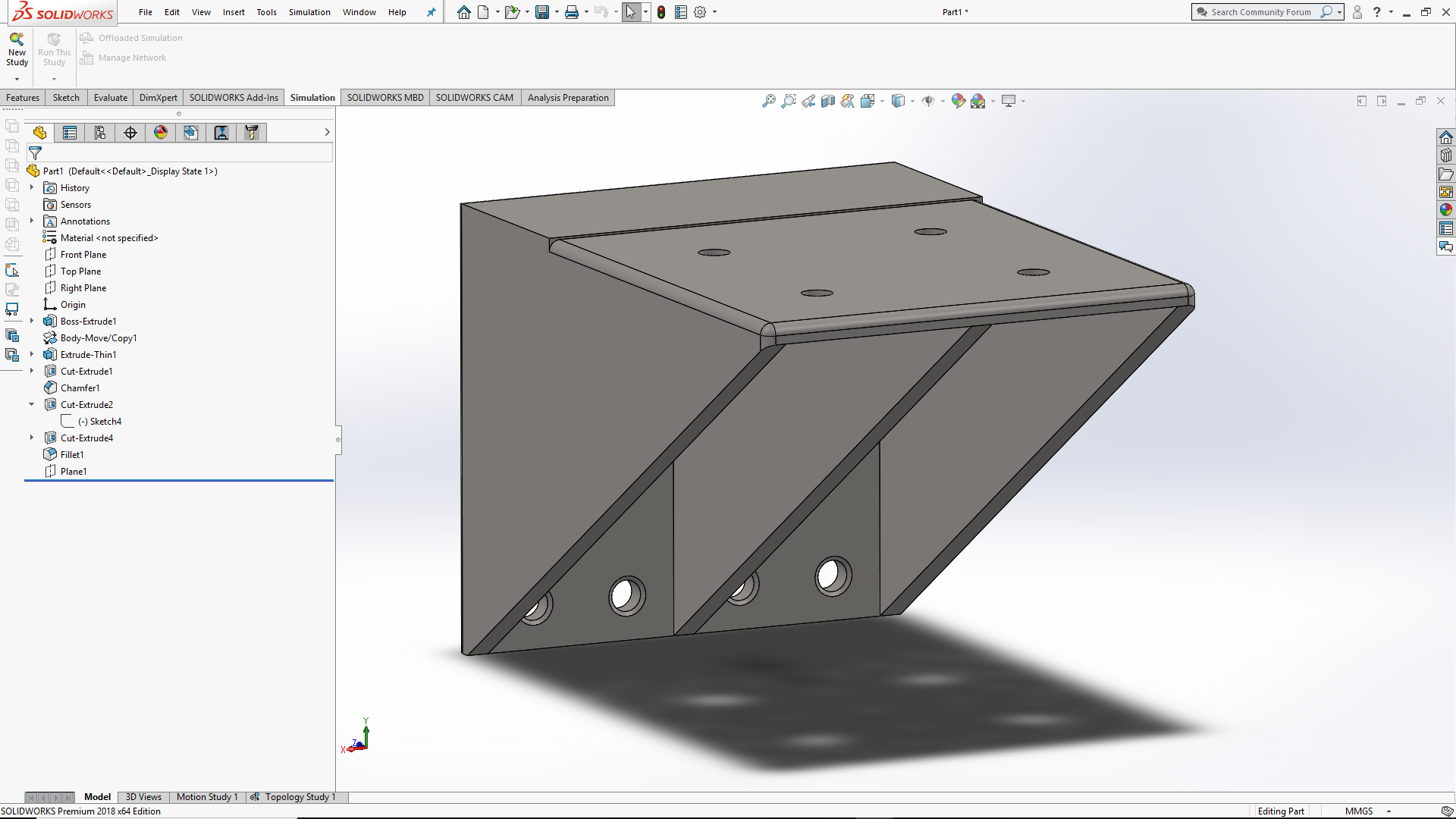1456x819 pixels.
Task: Expand the manager tabs chevron arrow
Action: coord(327,132)
